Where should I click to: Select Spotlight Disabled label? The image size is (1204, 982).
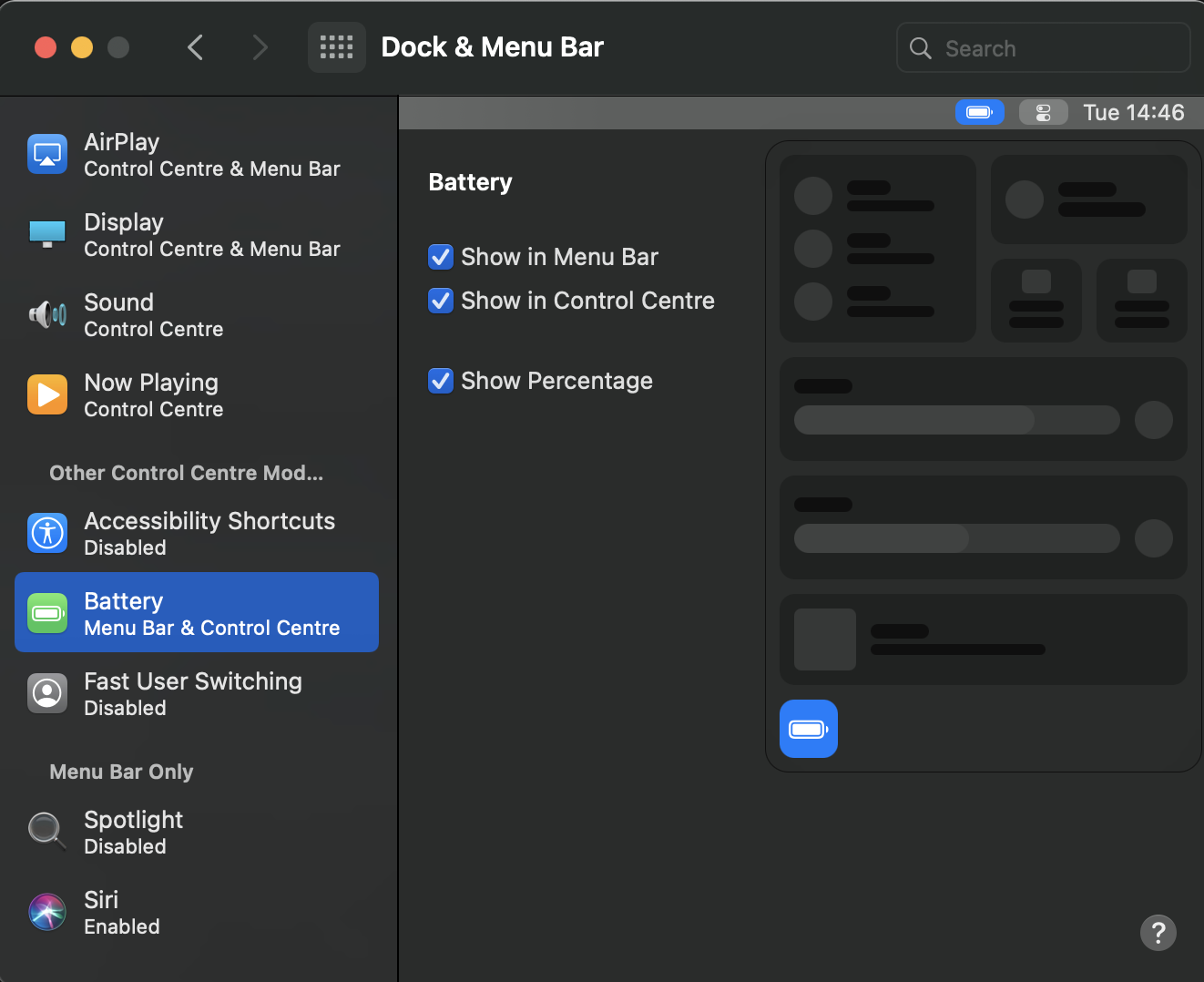[134, 833]
